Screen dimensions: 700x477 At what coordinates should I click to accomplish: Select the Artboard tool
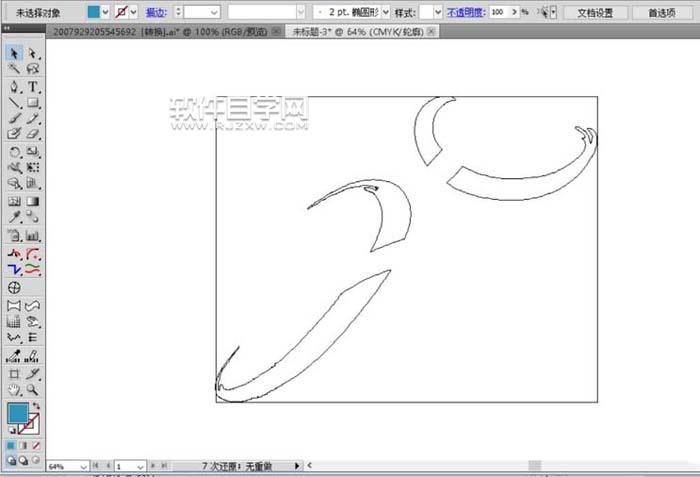click(14, 374)
